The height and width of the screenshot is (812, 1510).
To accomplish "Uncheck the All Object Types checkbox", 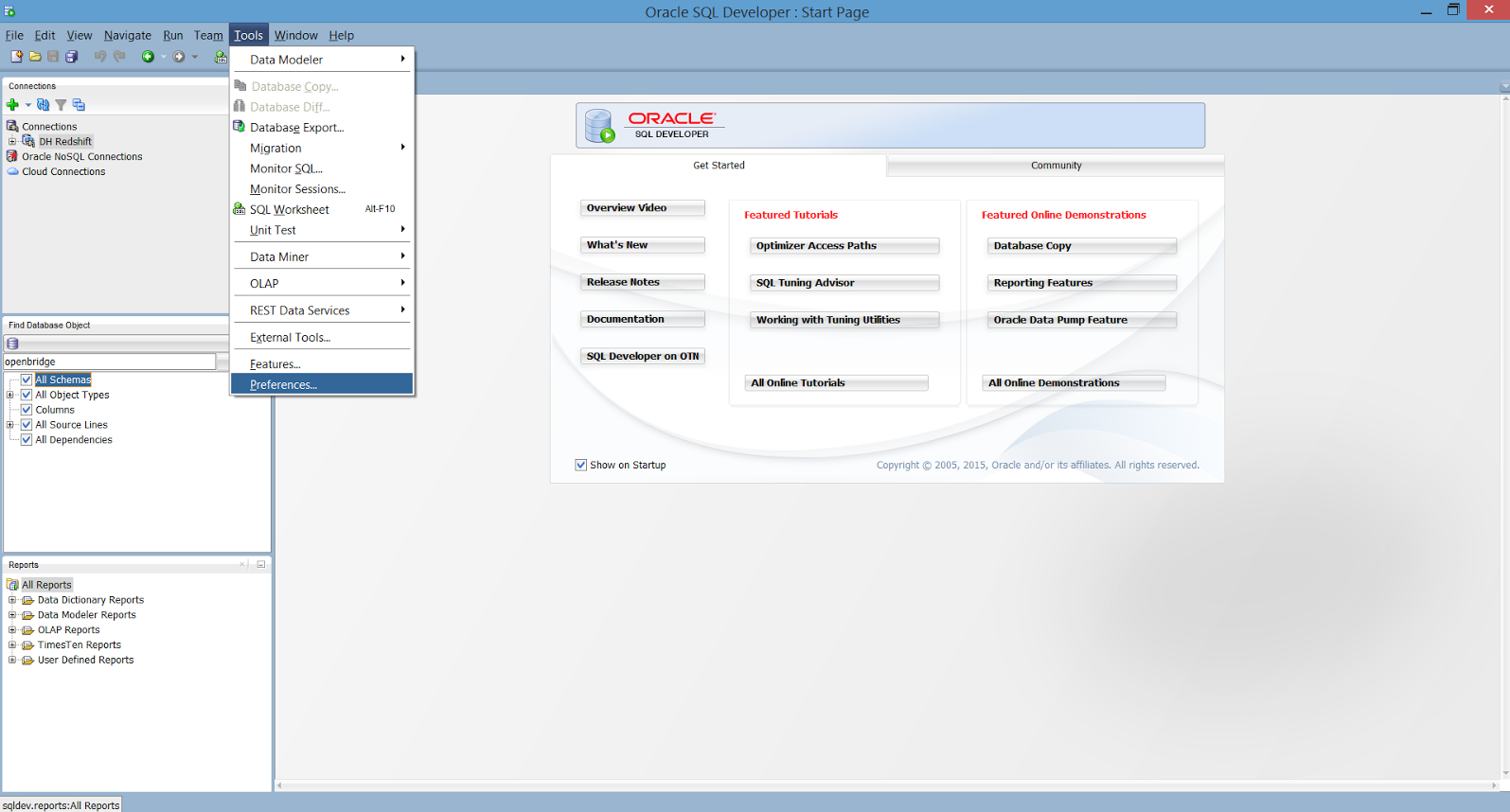I will click(27, 395).
